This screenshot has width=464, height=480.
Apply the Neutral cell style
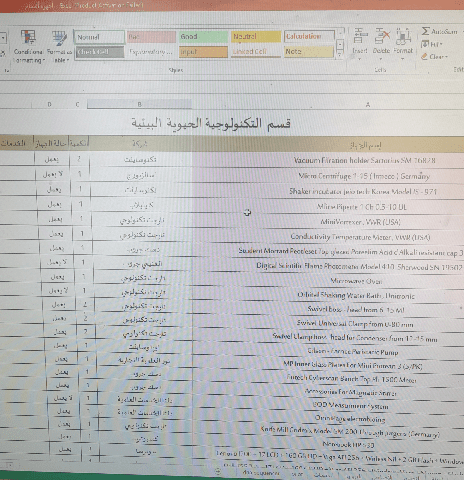[x=256, y=36]
